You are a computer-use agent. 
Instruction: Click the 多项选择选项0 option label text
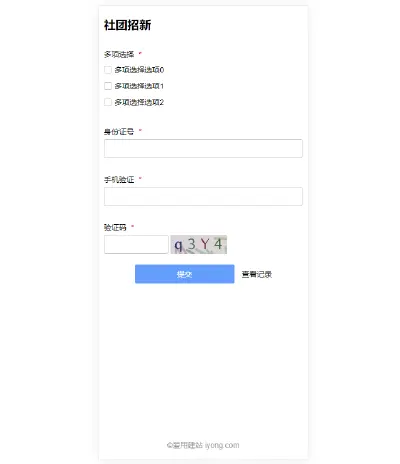(139, 70)
